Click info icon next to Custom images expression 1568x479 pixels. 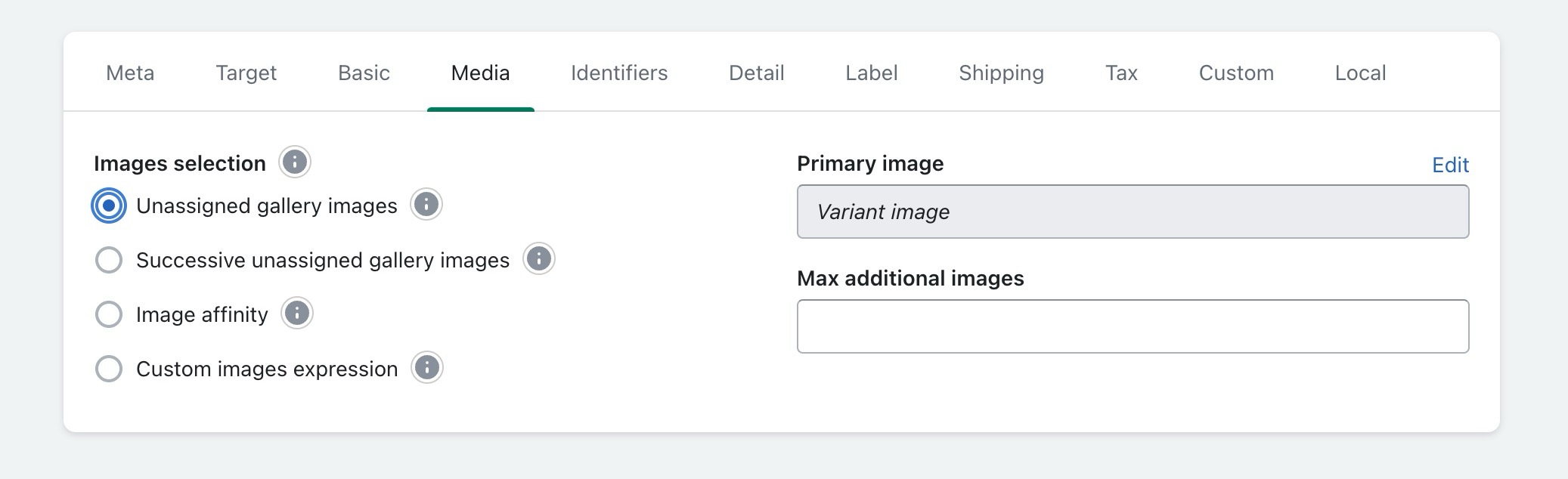tap(428, 369)
